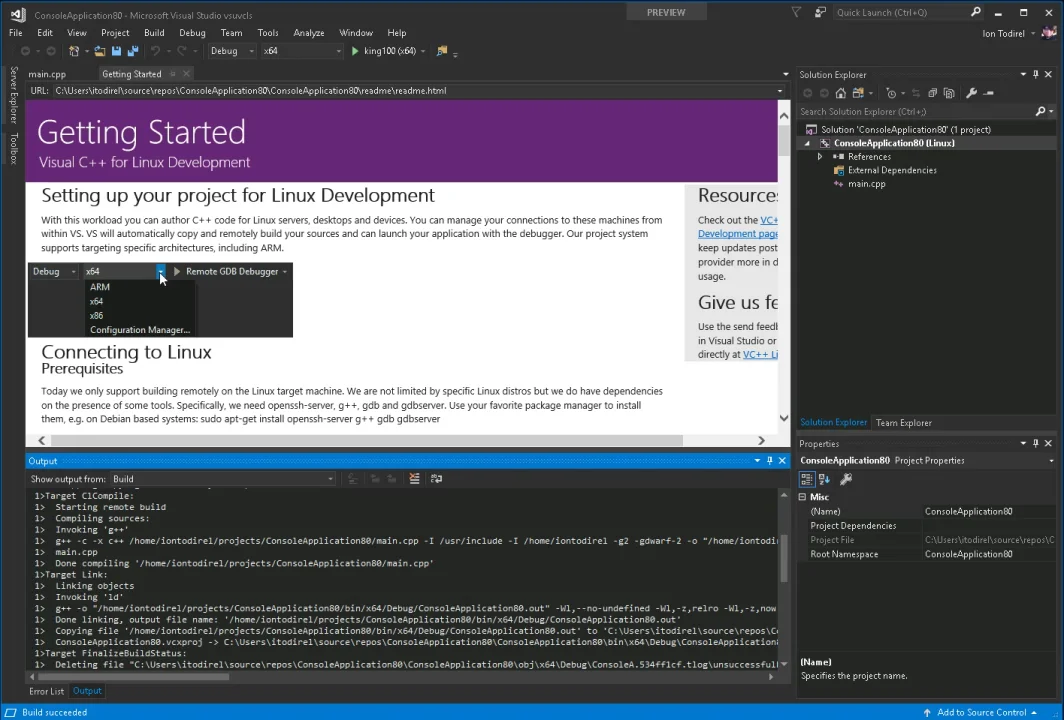Click the Sync with Active Document icon
This screenshot has height=720, width=1064.
[x=915, y=93]
